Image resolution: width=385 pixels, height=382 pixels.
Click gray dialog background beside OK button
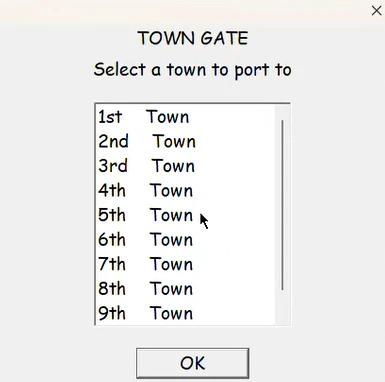pyautogui.click(x=317, y=363)
